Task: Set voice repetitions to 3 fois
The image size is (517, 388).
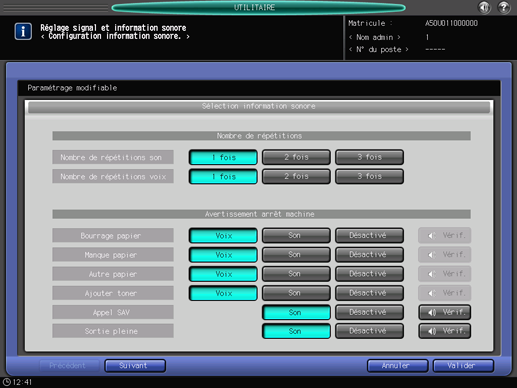Action: [x=369, y=177]
